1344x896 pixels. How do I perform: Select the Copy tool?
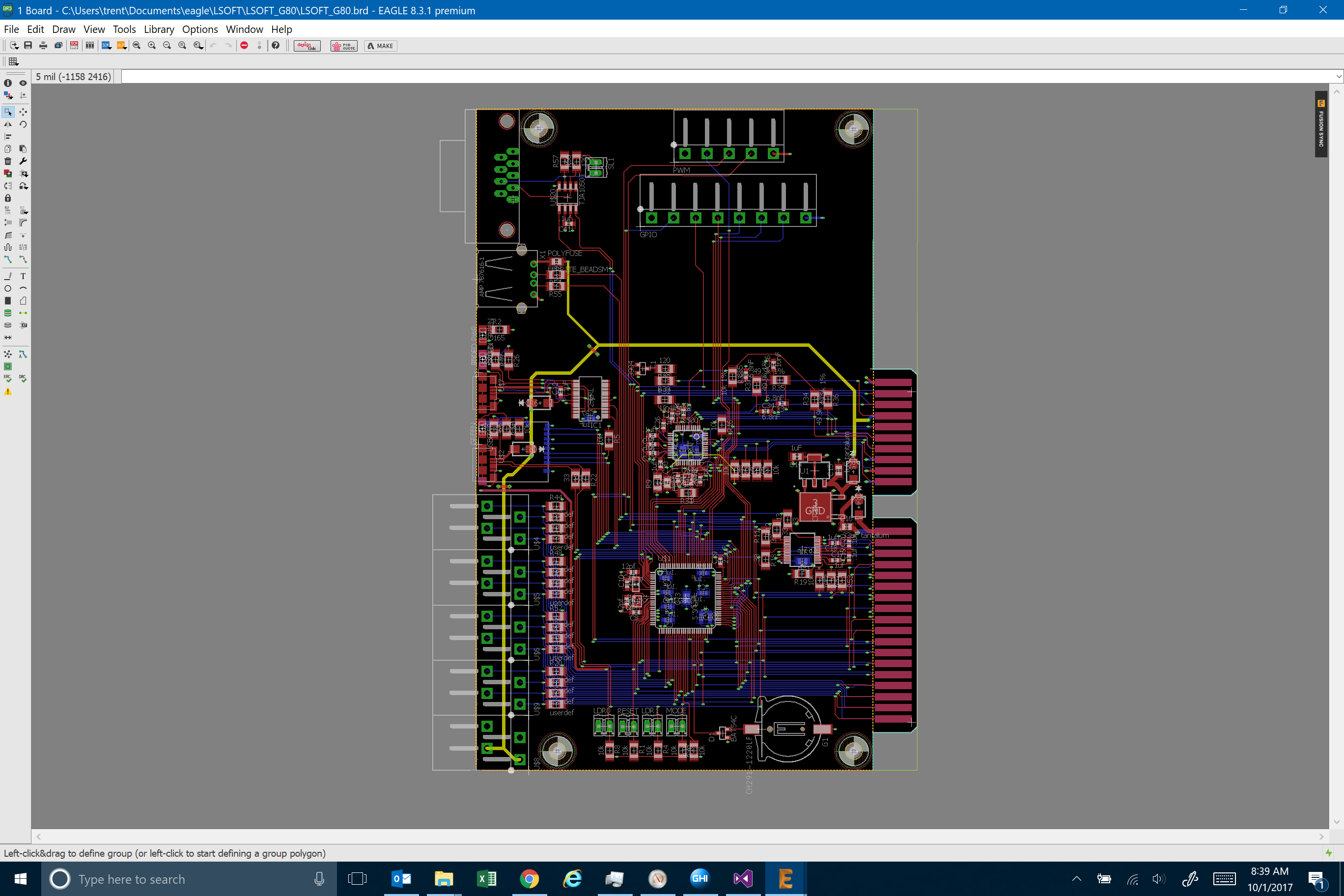click(x=8, y=148)
